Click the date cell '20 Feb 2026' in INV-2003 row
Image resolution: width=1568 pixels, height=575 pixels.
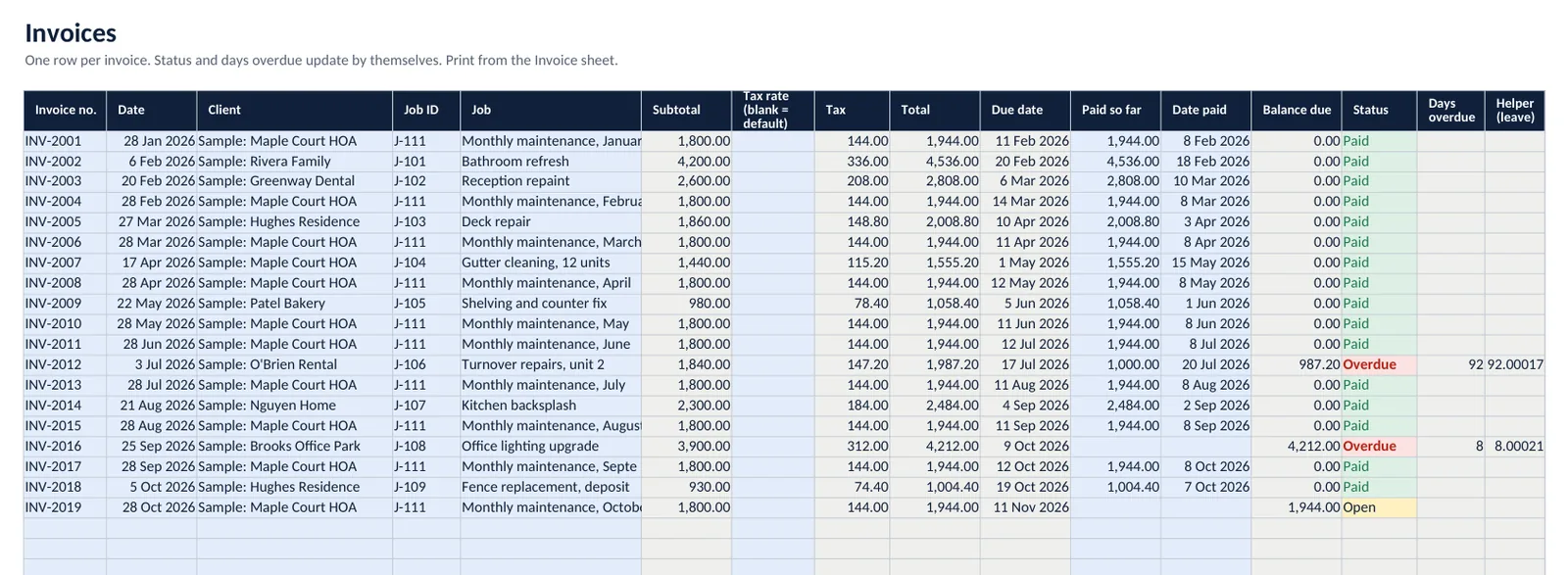pyautogui.click(x=152, y=181)
